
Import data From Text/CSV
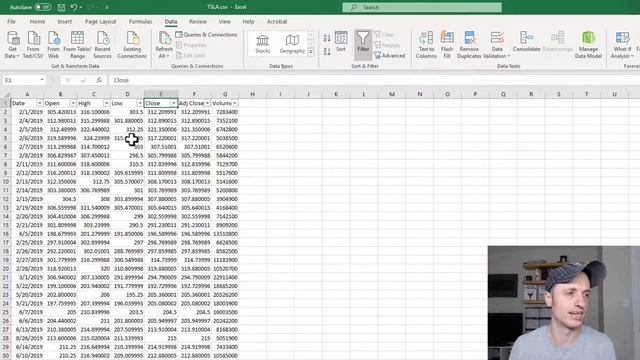(x=33, y=44)
